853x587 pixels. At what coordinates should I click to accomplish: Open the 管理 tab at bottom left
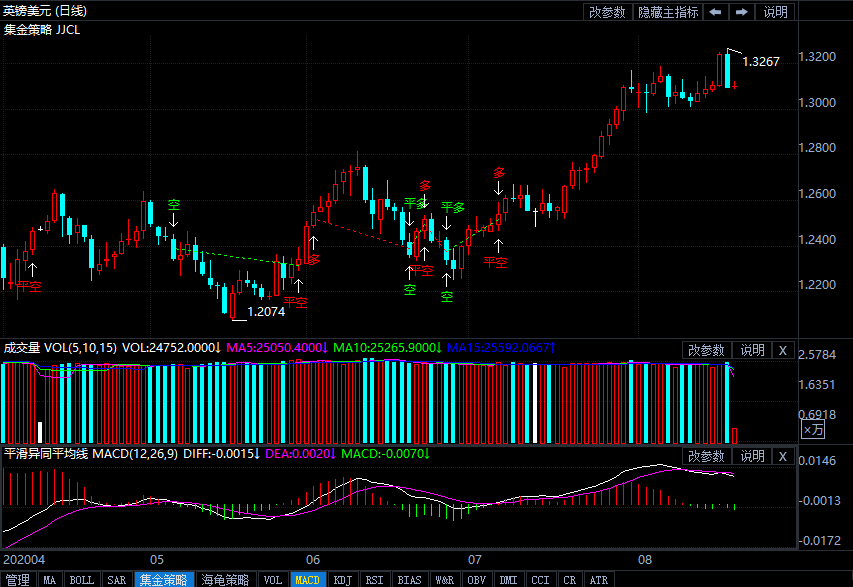tap(17, 580)
